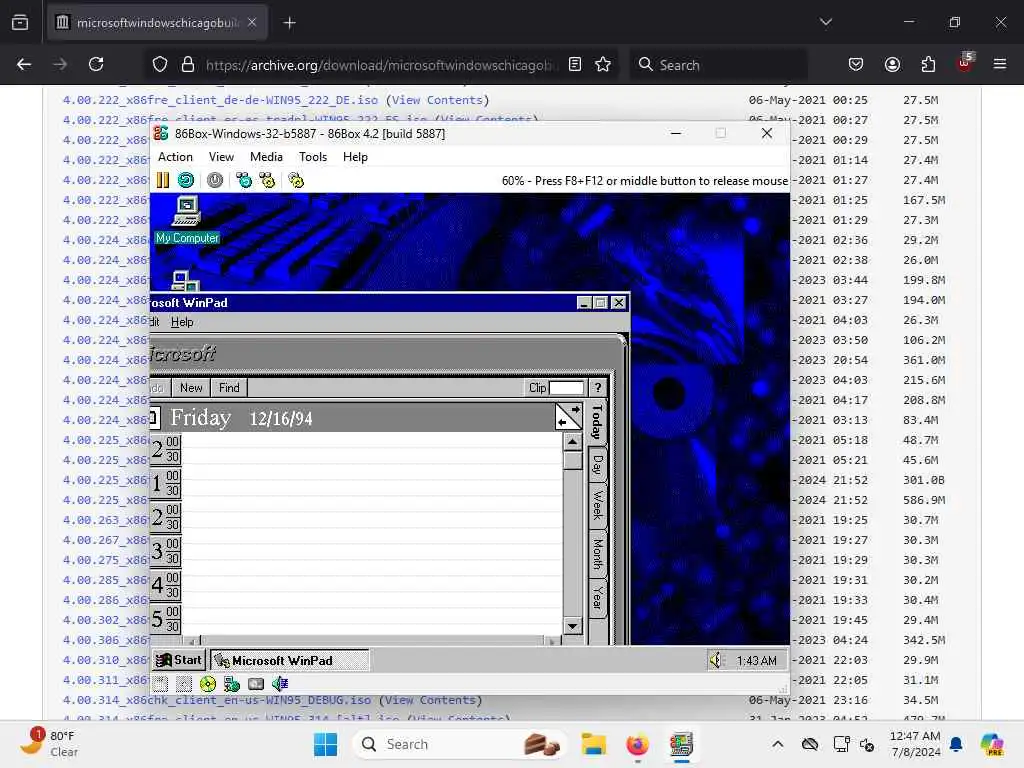1024x768 pixels.
Task: Show site security lock info
Action: pyautogui.click(x=188, y=64)
